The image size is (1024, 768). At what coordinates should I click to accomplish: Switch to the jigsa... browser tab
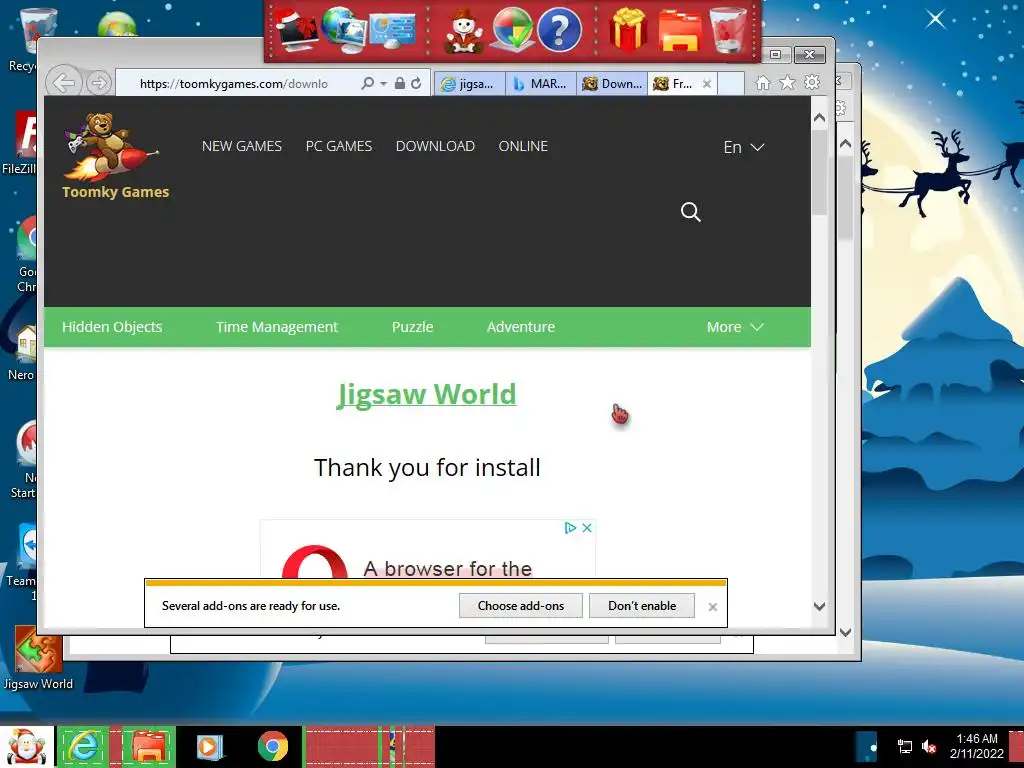(468, 84)
